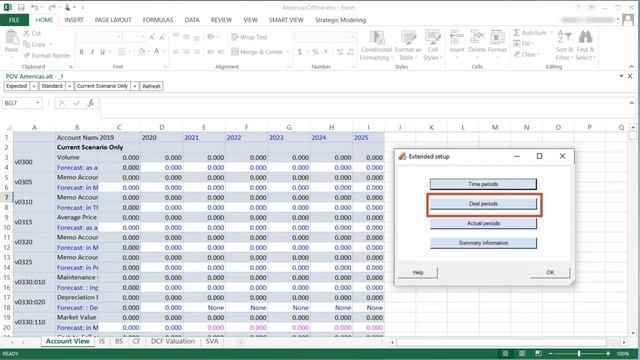640x360 pixels.
Task: Click OK in Extended setup dialog
Action: [550, 272]
